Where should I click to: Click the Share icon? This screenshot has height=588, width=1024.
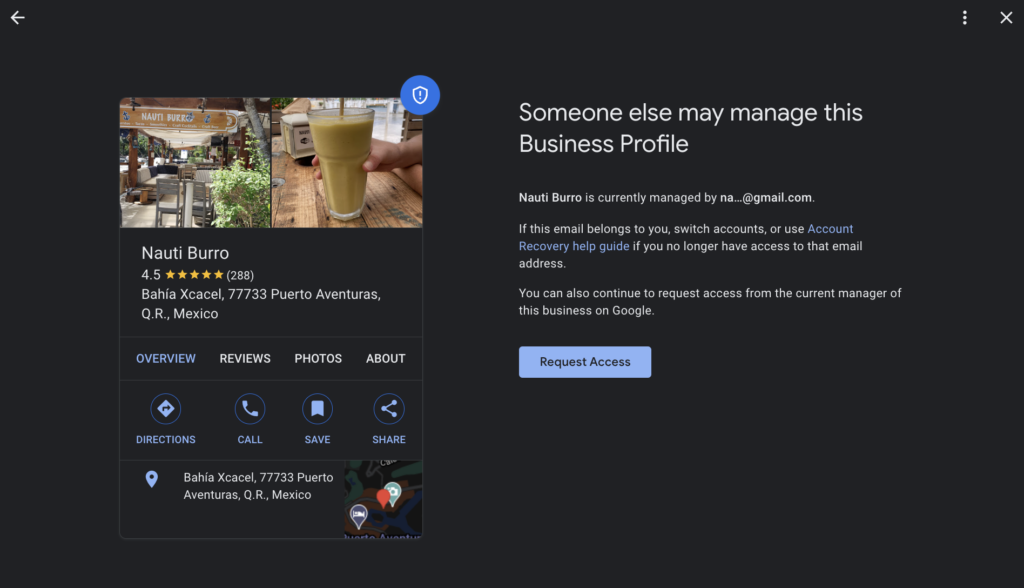(x=389, y=409)
